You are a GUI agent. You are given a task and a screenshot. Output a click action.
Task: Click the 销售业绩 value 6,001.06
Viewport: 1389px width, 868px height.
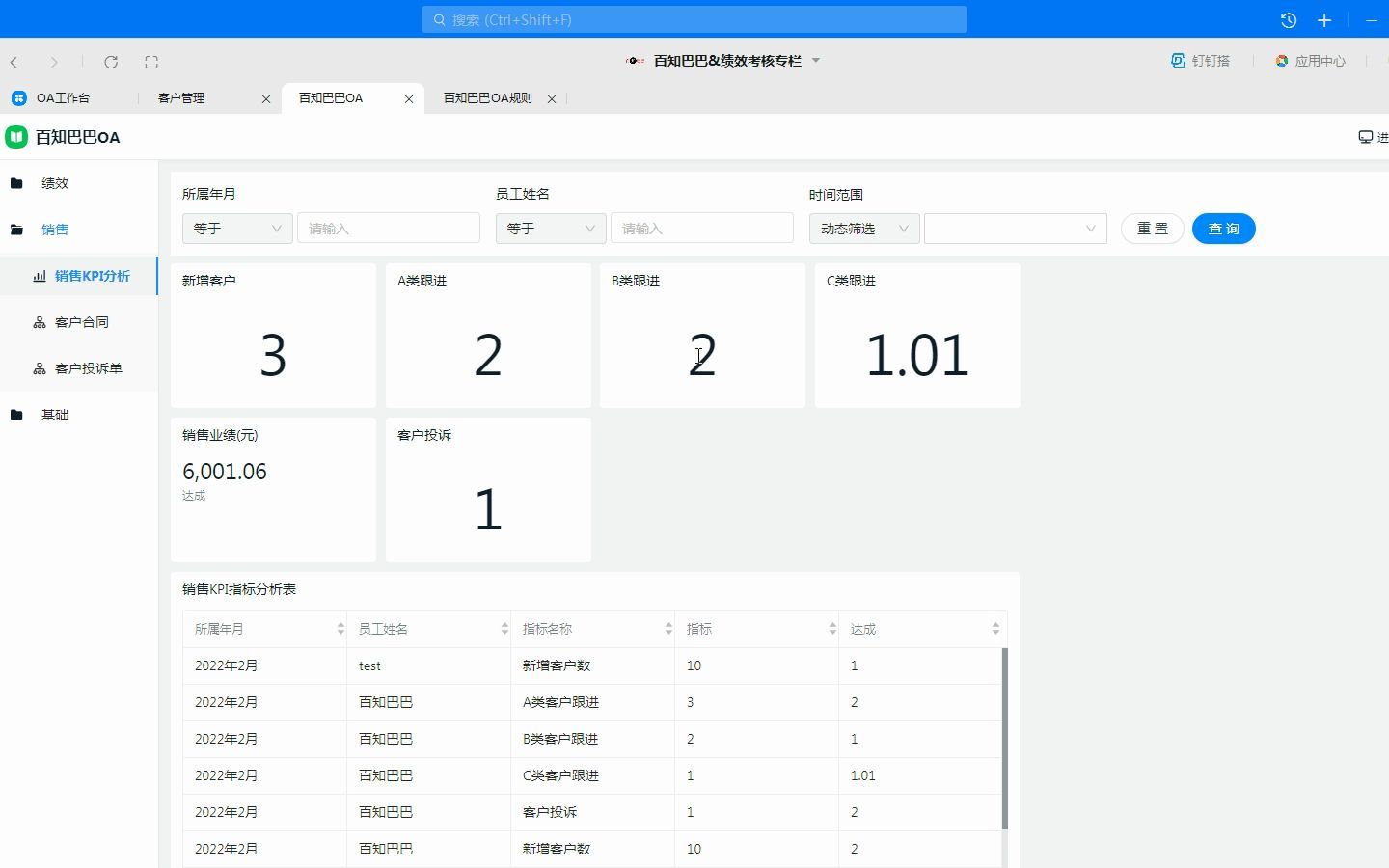(x=225, y=472)
